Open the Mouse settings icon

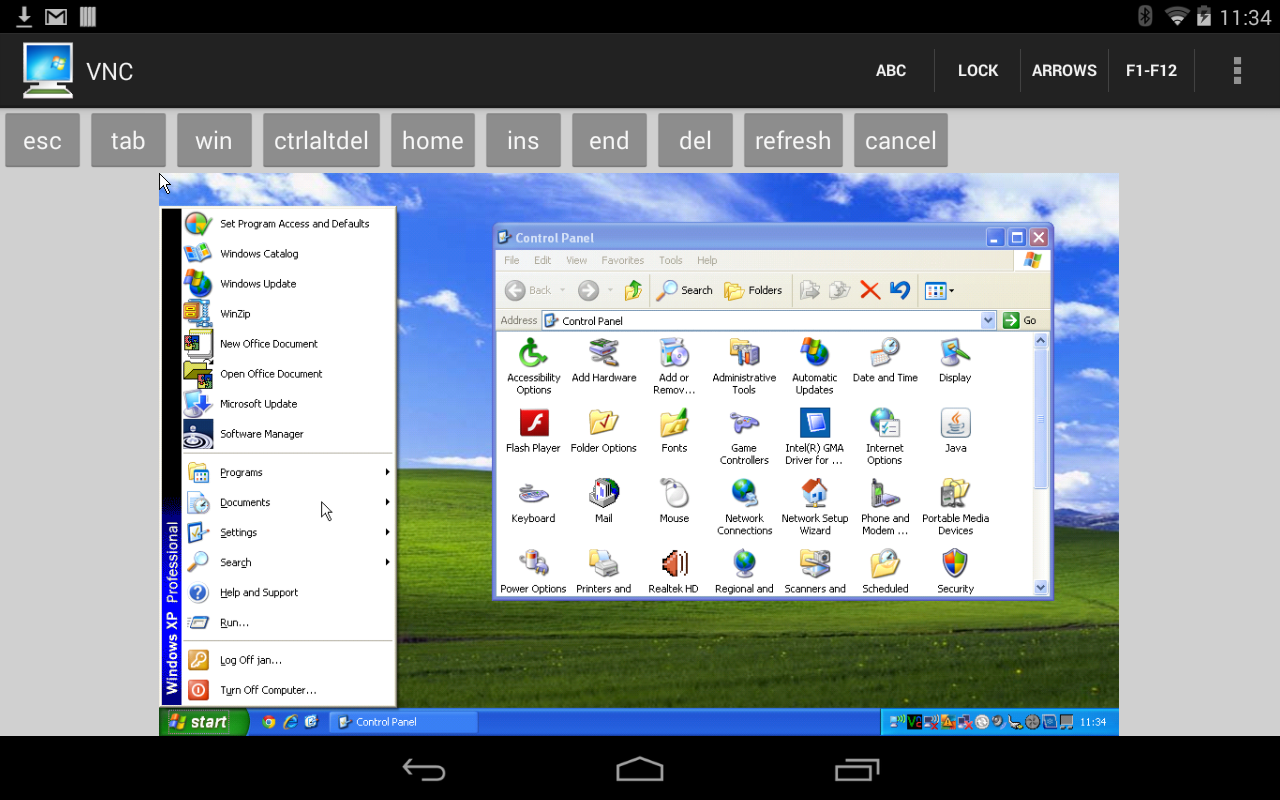674,494
